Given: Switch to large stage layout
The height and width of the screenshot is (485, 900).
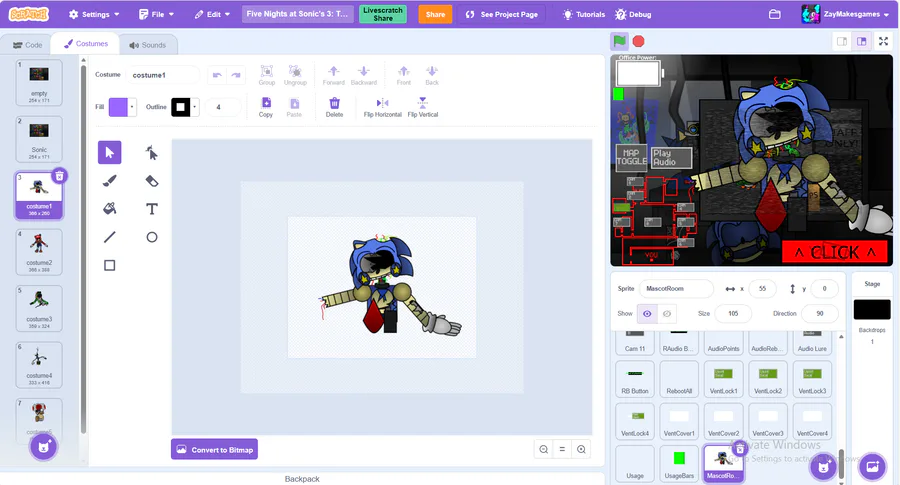Looking at the screenshot, I should (x=862, y=41).
